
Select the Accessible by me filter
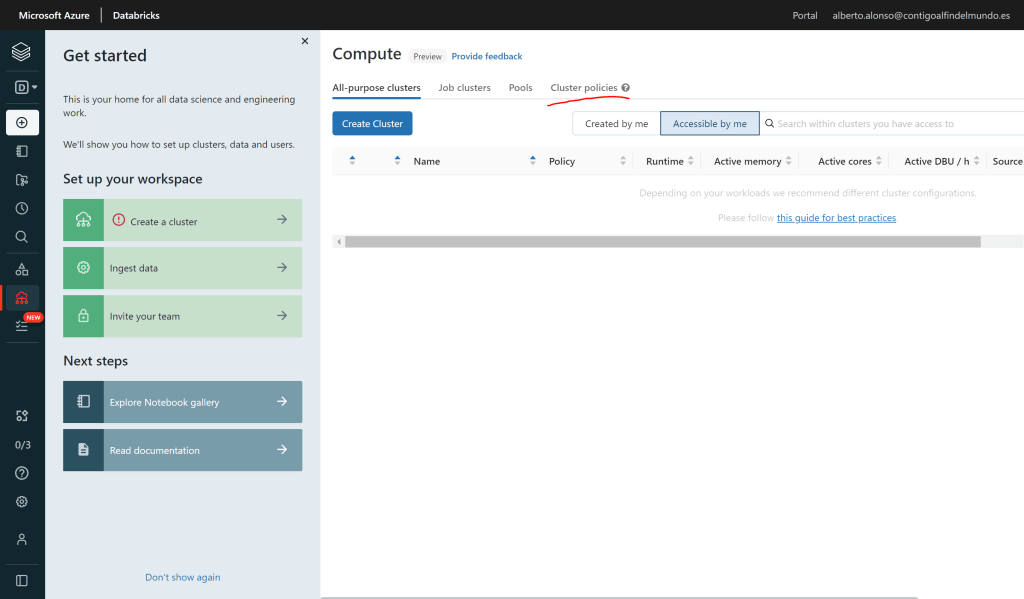[709, 124]
